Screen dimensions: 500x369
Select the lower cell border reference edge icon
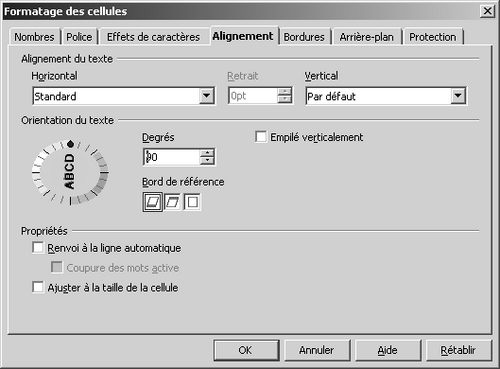pyautogui.click(x=153, y=202)
